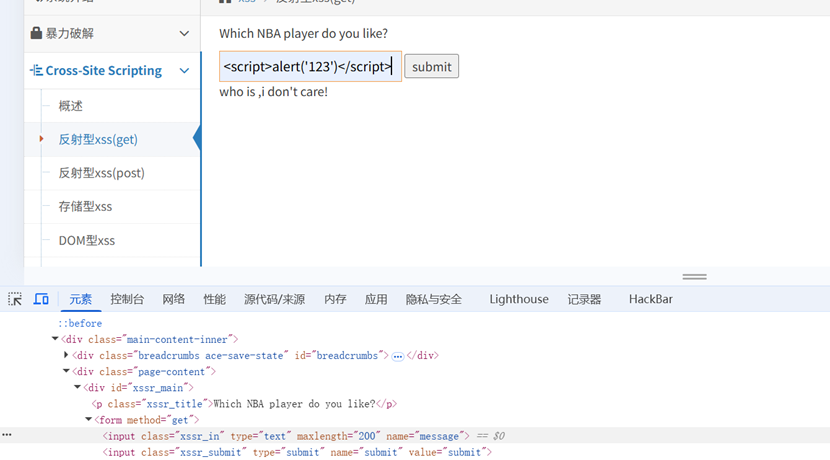
Task: Open the 存储型xss sidebar link
Action: 85,206
